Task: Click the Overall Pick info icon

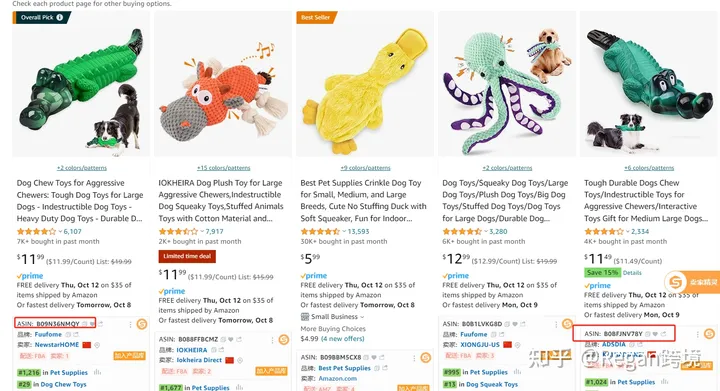Action: pos(60,17)
